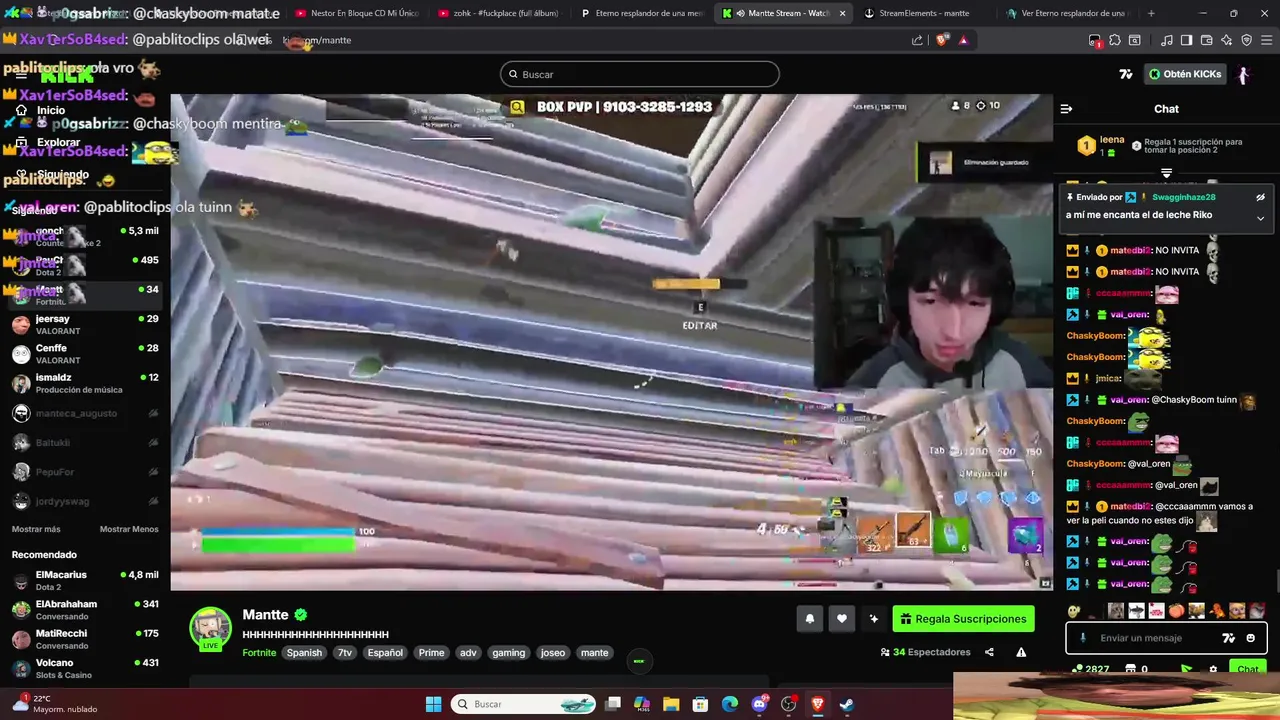Expand the pinned message chevron
Image resolution: width=1280 pixels, height=720 pixels.
pyautogui.click(x=1260, y=217)
